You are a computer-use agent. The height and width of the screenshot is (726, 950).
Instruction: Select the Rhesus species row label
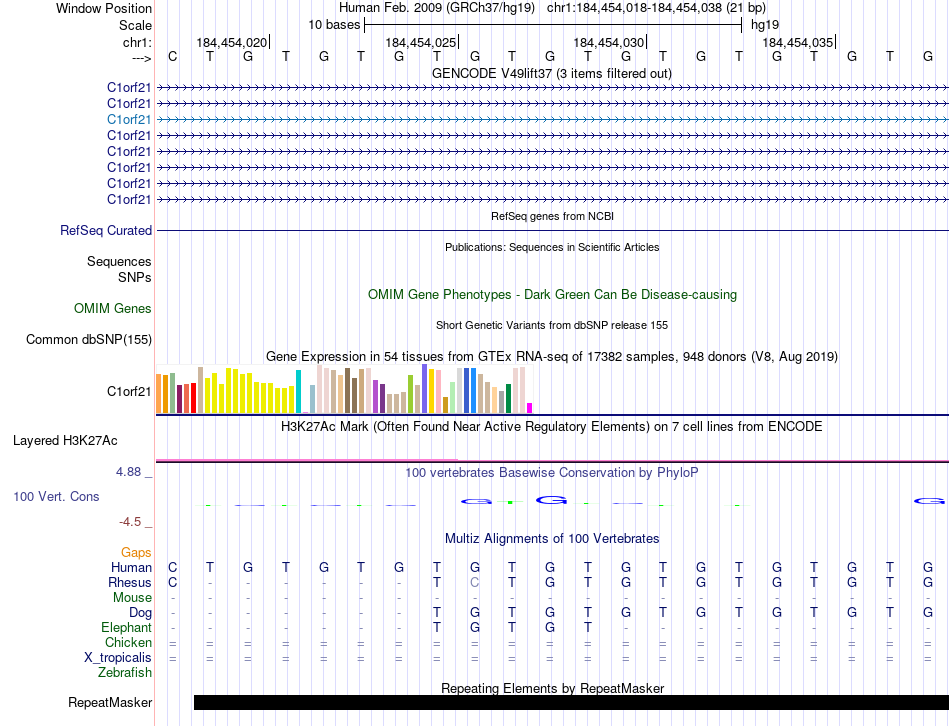(130, 583)
